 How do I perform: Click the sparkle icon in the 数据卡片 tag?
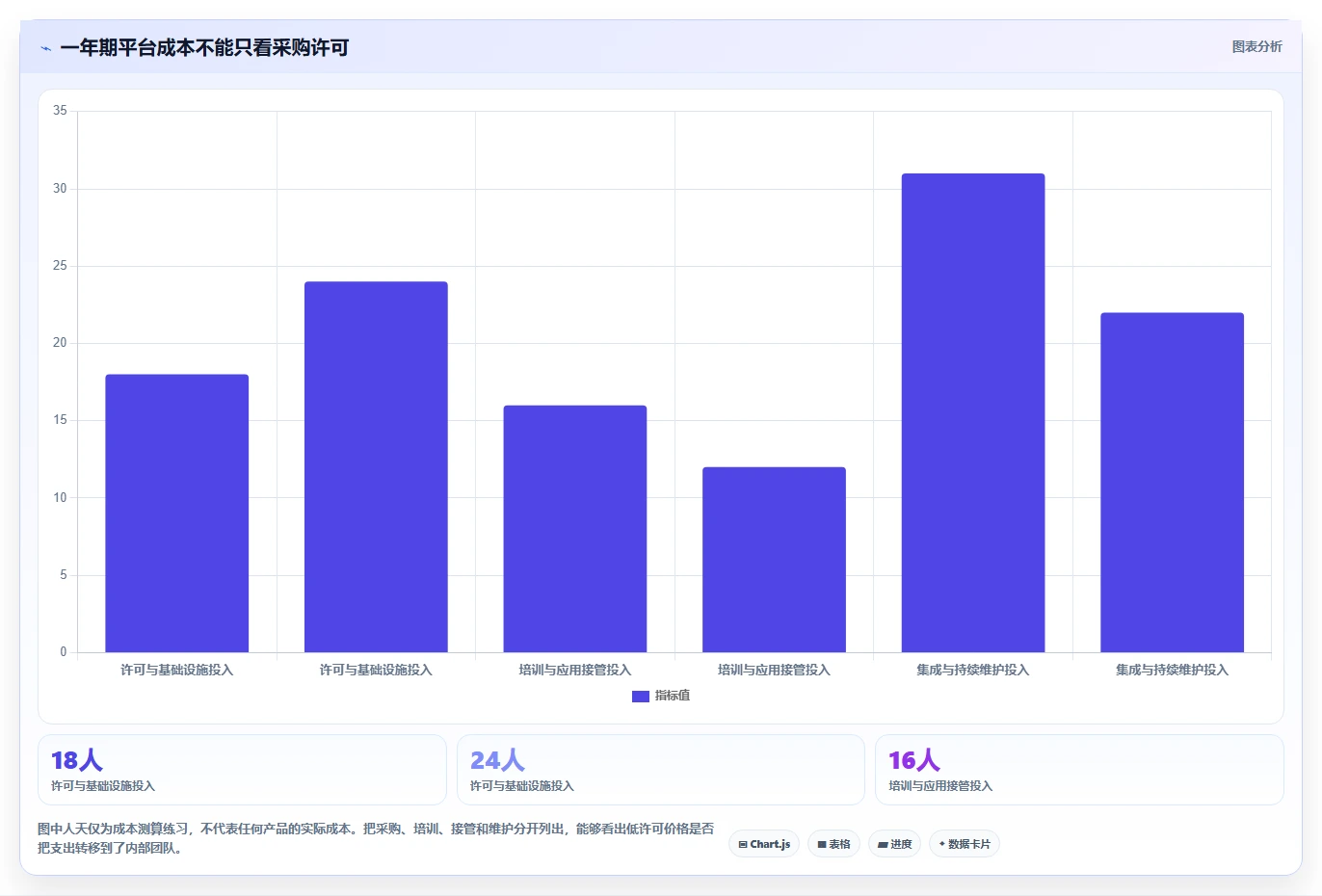[x=941, y=844]
